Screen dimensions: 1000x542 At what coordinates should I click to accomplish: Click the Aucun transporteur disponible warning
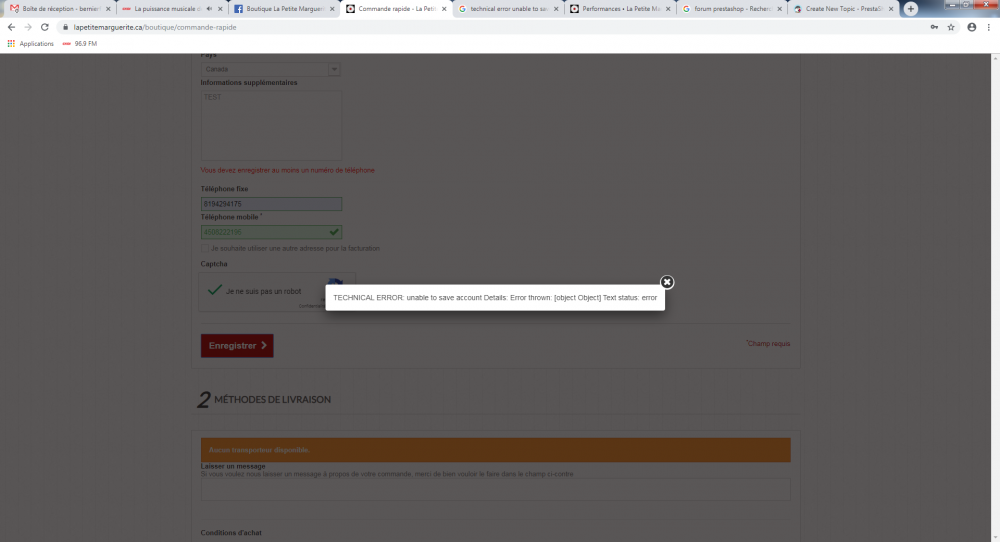(x=496, y=450)
